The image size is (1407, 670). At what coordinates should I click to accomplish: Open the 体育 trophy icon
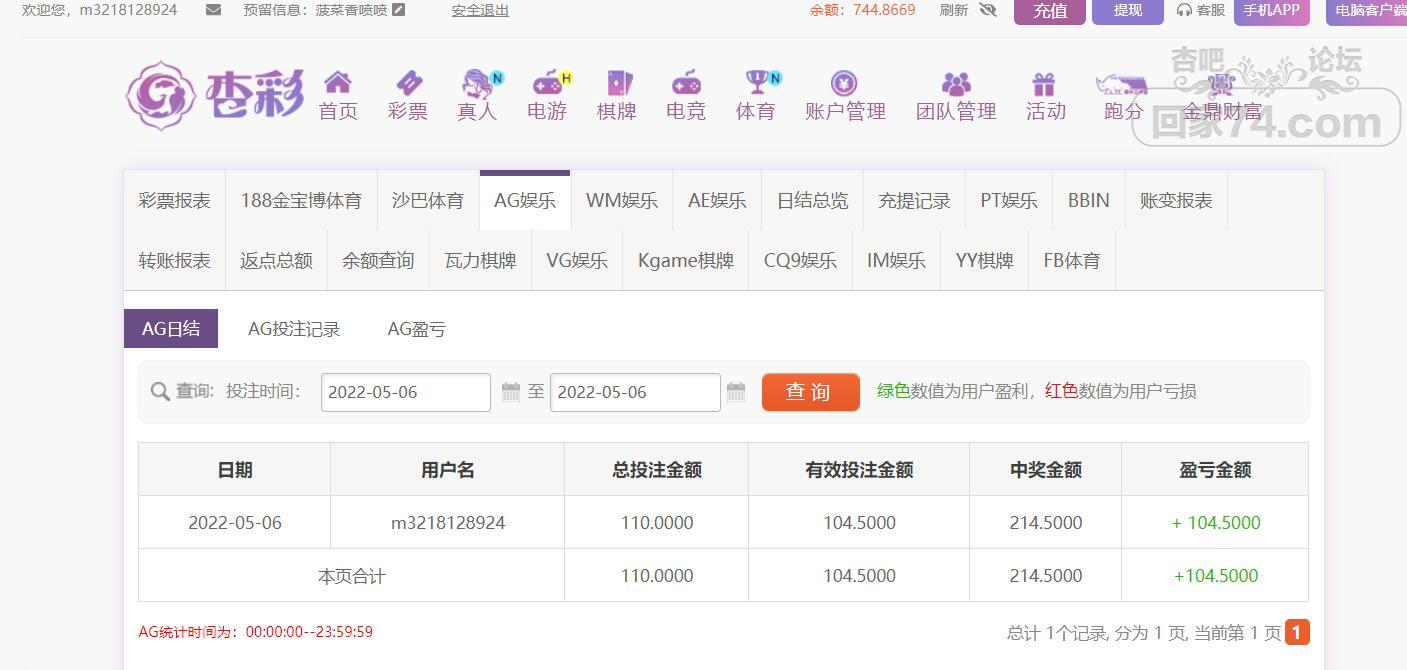coord(758,82)
